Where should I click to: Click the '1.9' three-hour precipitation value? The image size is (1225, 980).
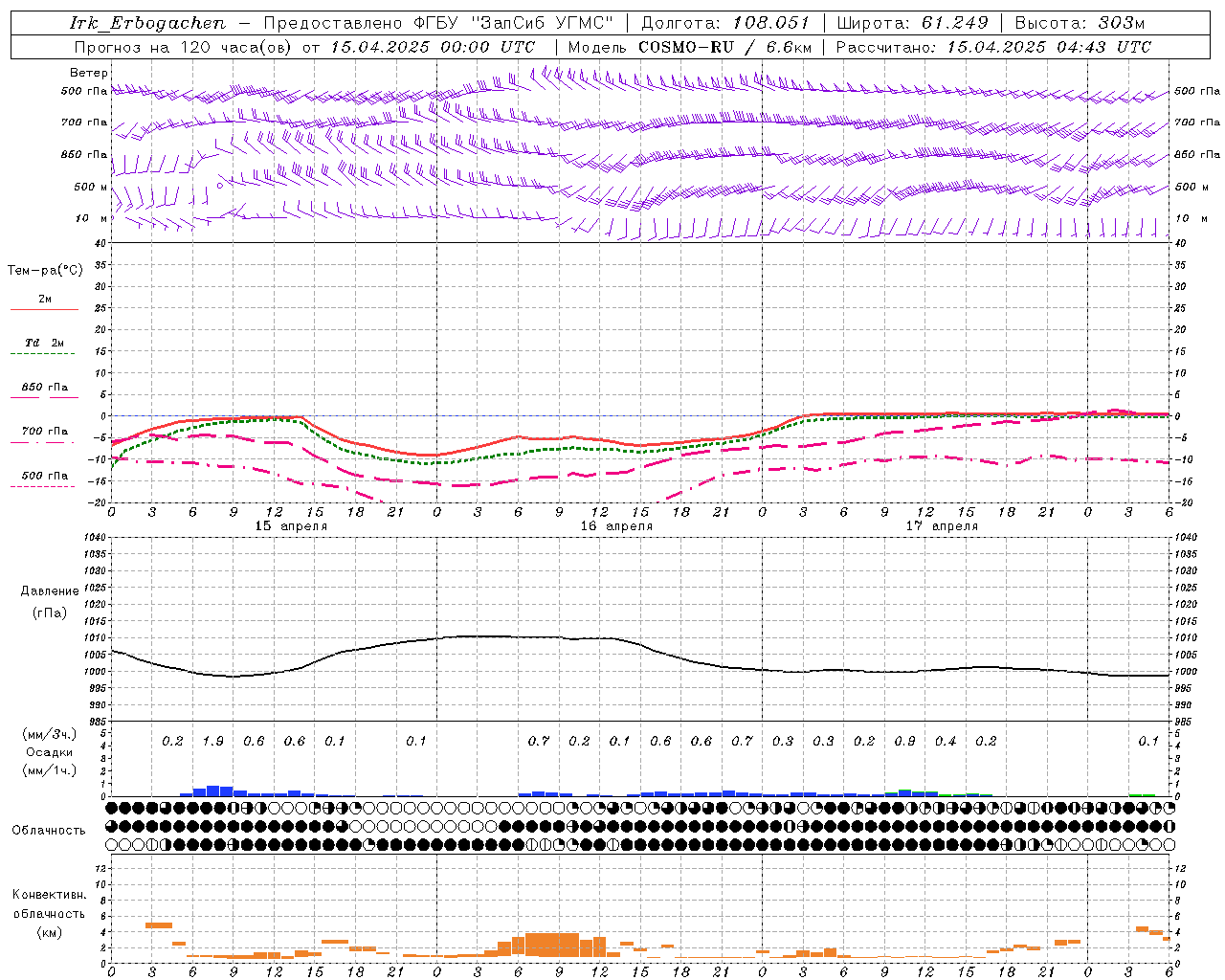pos(213,741)
